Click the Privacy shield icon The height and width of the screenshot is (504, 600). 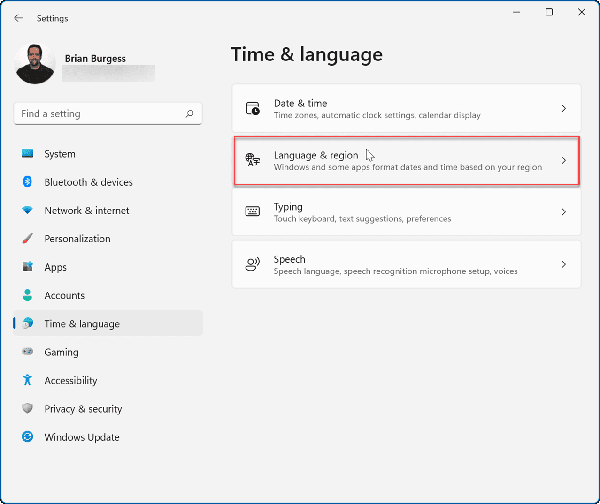(x=28, y=408)
